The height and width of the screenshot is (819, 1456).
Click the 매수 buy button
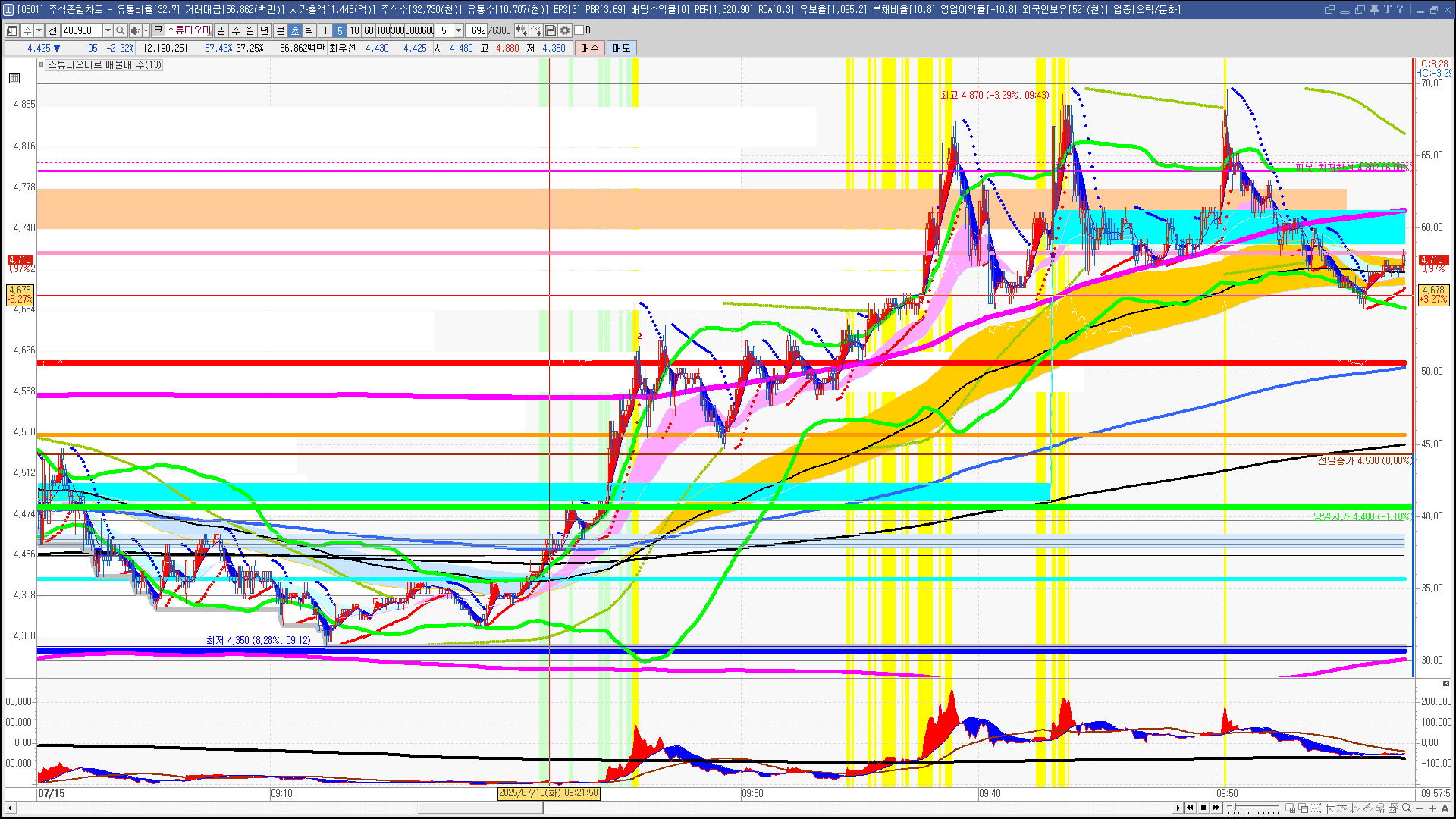tap(590, 48)
